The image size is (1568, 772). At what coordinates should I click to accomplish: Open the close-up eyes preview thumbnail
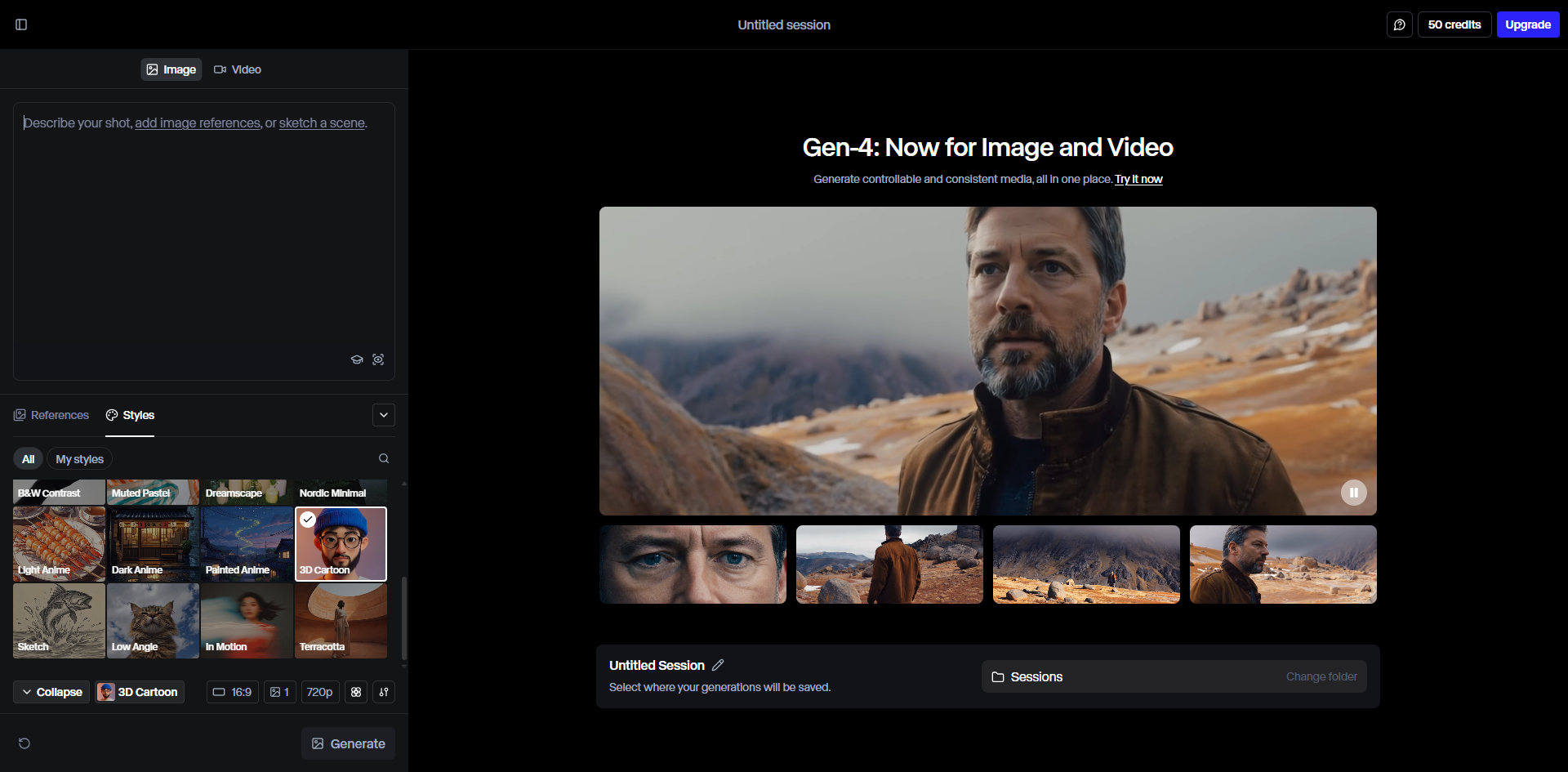(693, 564)
